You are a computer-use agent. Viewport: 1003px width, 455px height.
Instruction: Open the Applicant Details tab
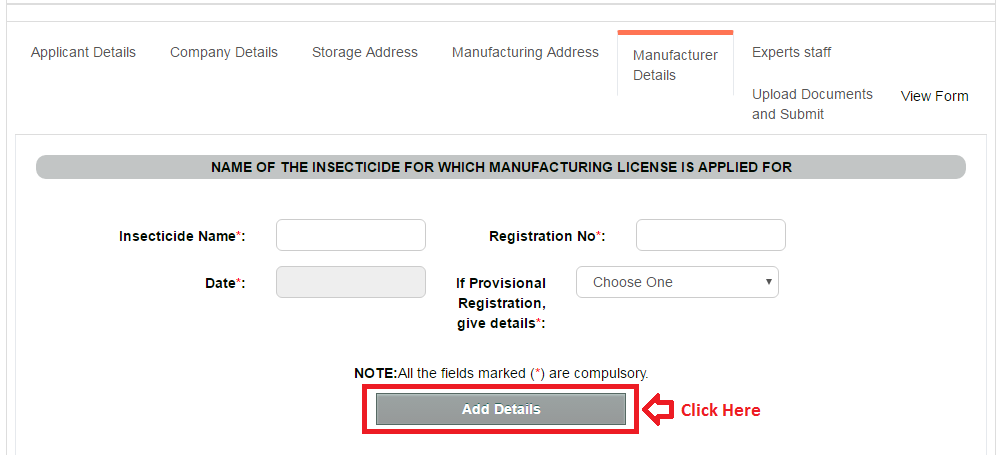[83, 52]
